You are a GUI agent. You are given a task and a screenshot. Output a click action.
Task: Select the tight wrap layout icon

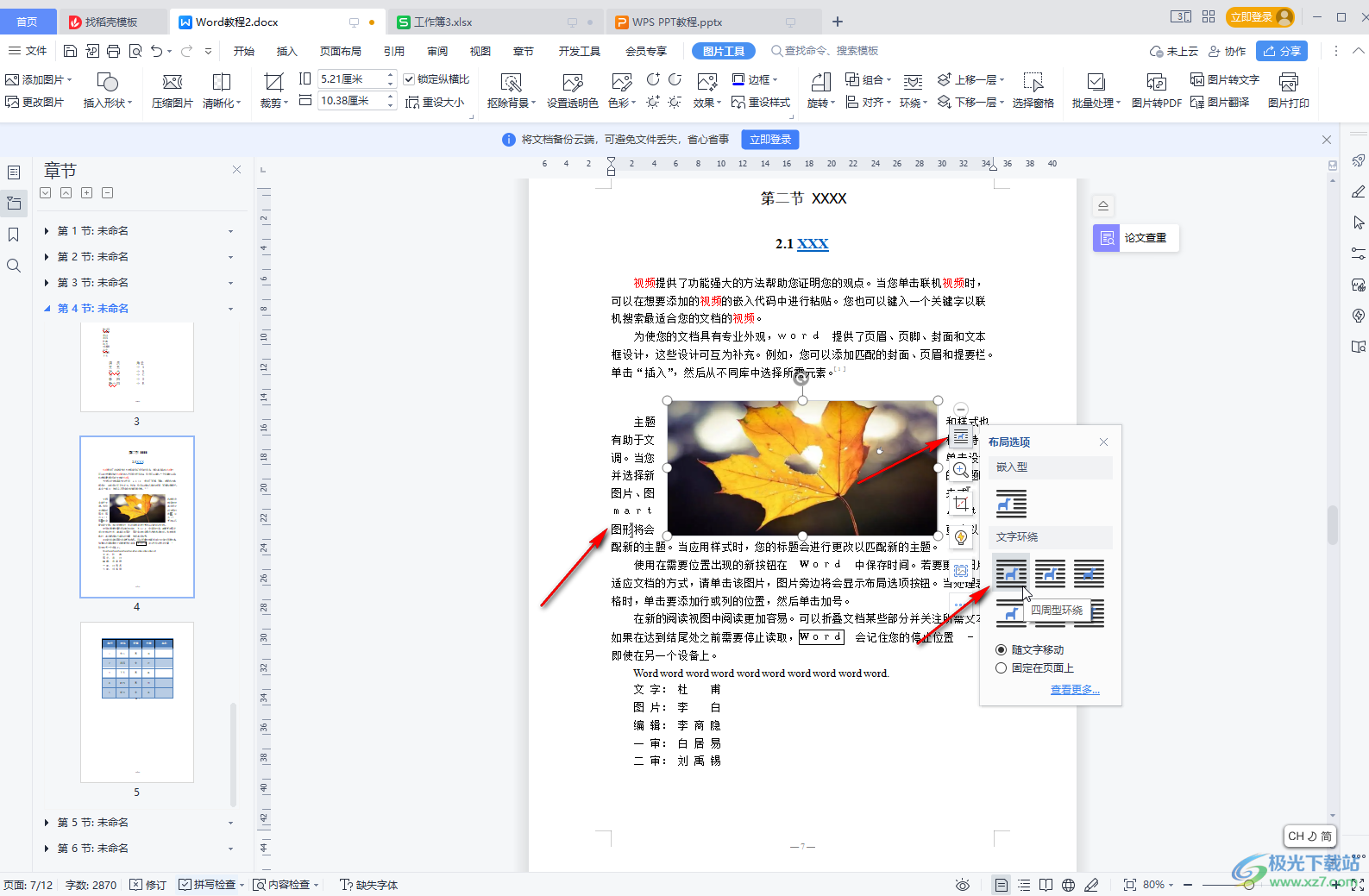[1050, 573]
